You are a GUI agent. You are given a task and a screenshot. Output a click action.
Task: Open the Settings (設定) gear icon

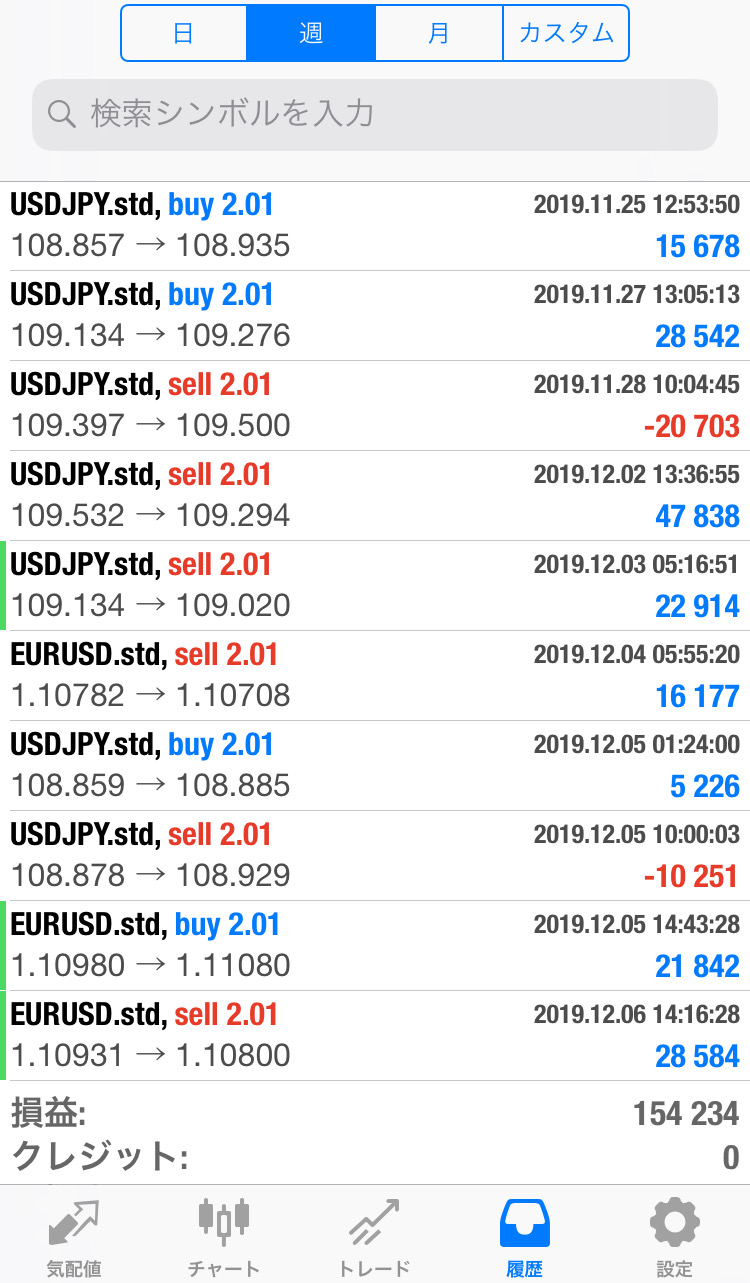(x=674, y=1224)
